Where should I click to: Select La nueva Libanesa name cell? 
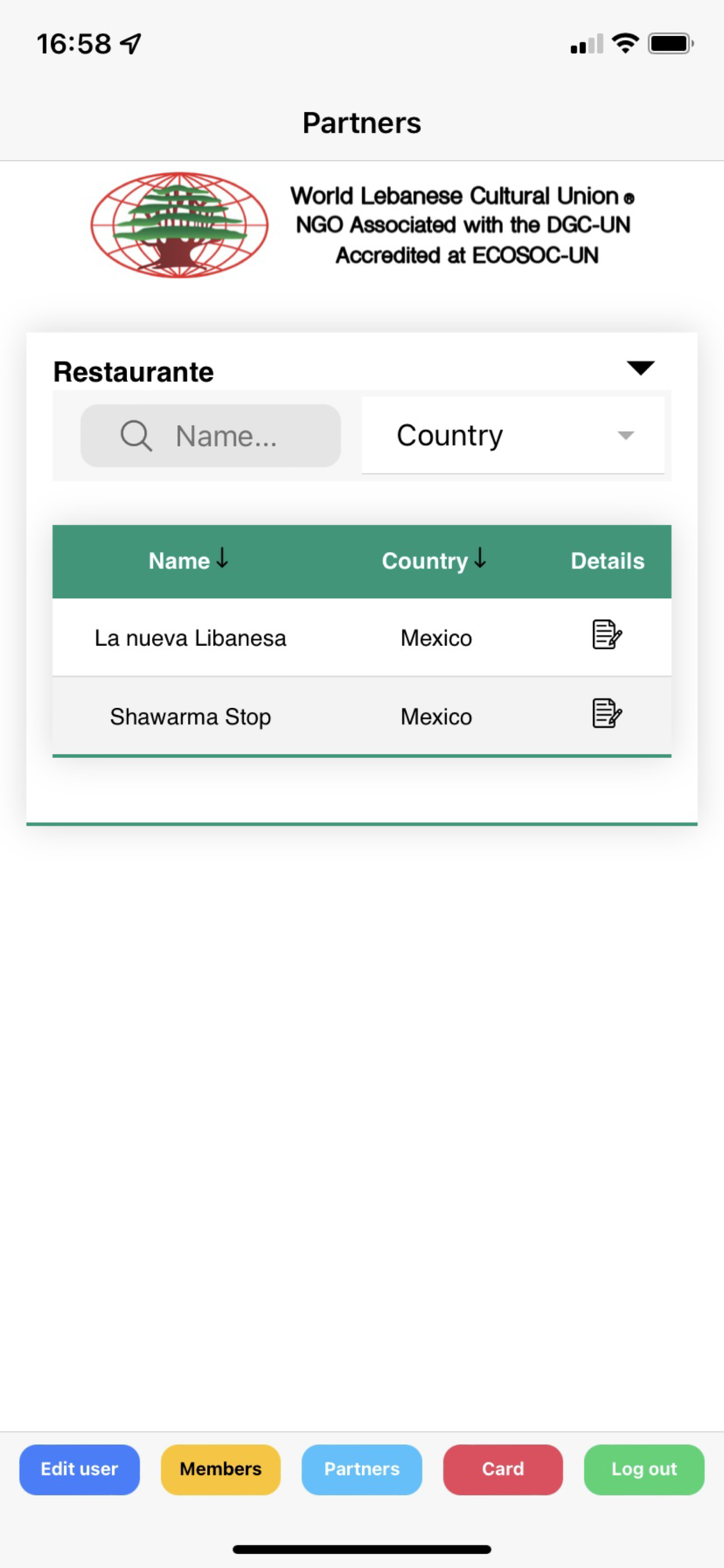click(190, 638)
